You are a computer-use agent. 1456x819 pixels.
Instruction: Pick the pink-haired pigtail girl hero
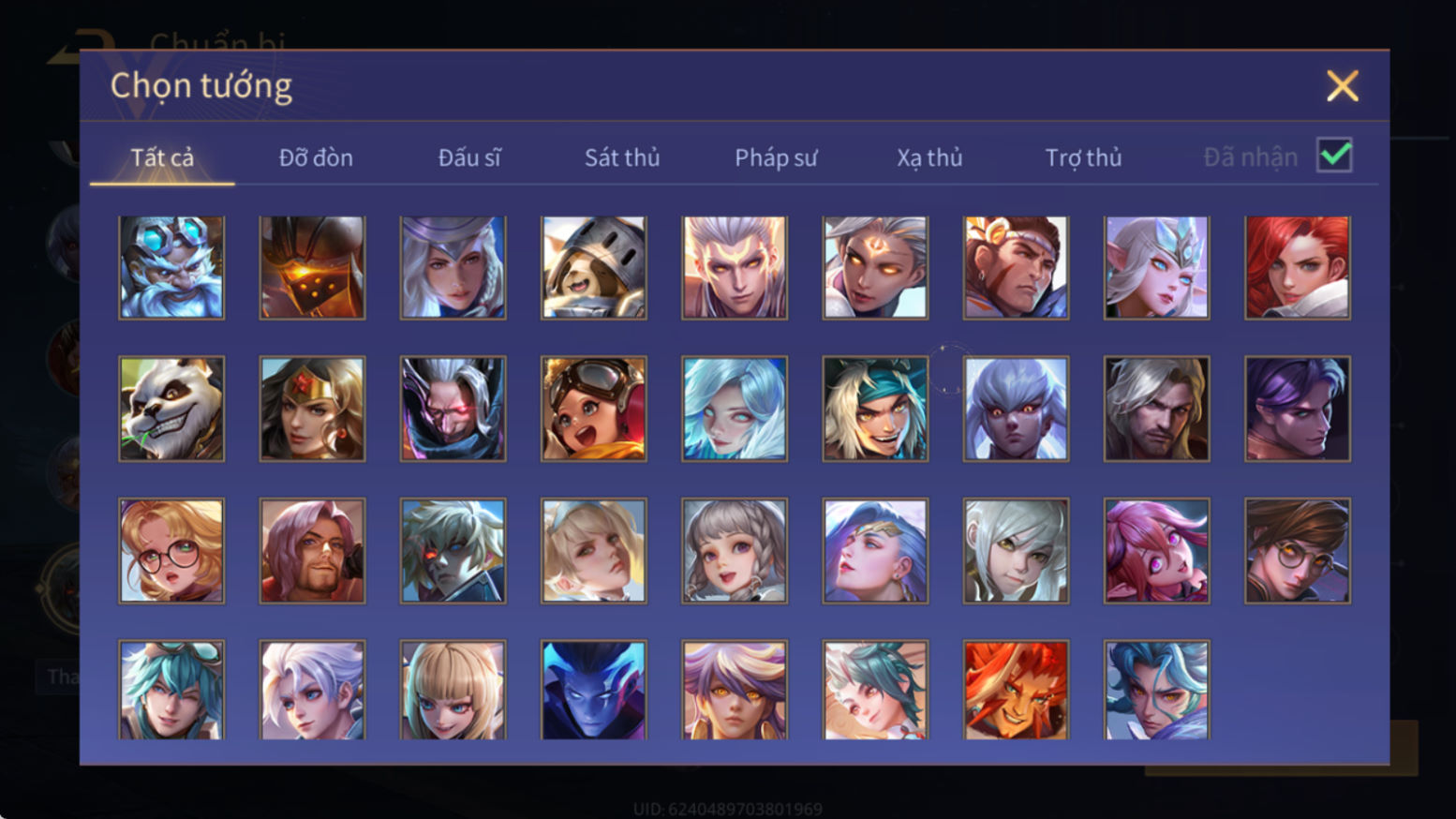click(x=1157, y=550)
